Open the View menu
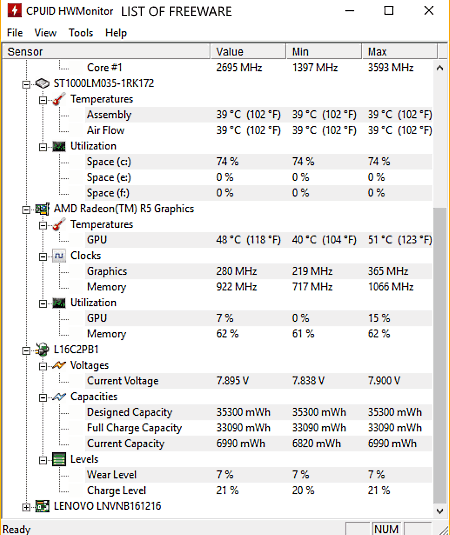The width and height of the screenshot is (450, 535). point(45,33)
